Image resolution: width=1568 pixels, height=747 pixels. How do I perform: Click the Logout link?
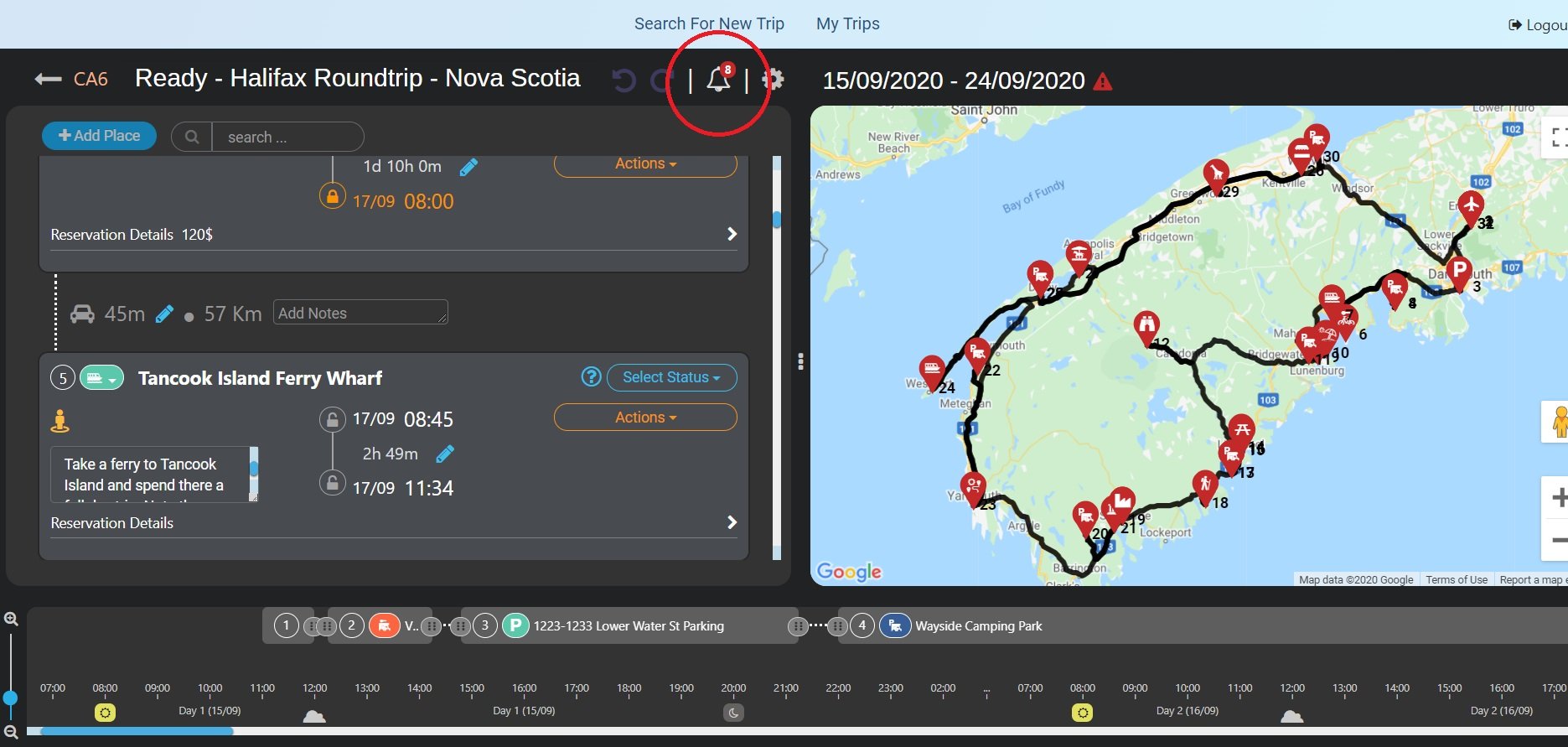click(x=1539, y=25)
